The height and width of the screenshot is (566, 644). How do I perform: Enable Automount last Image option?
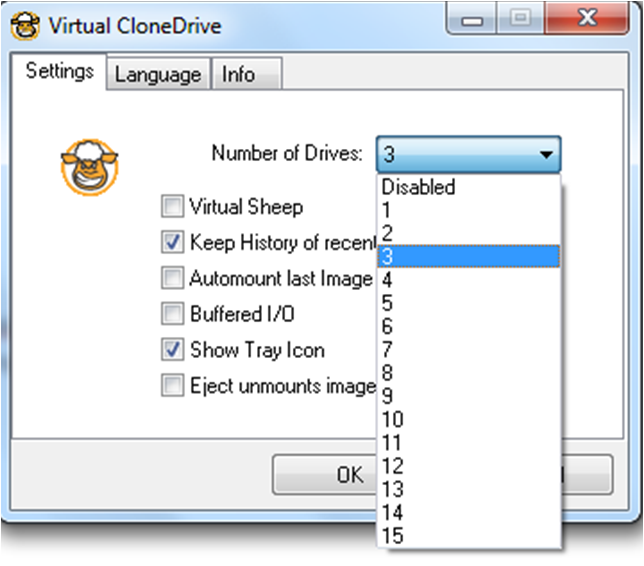(x=172, y=278)
